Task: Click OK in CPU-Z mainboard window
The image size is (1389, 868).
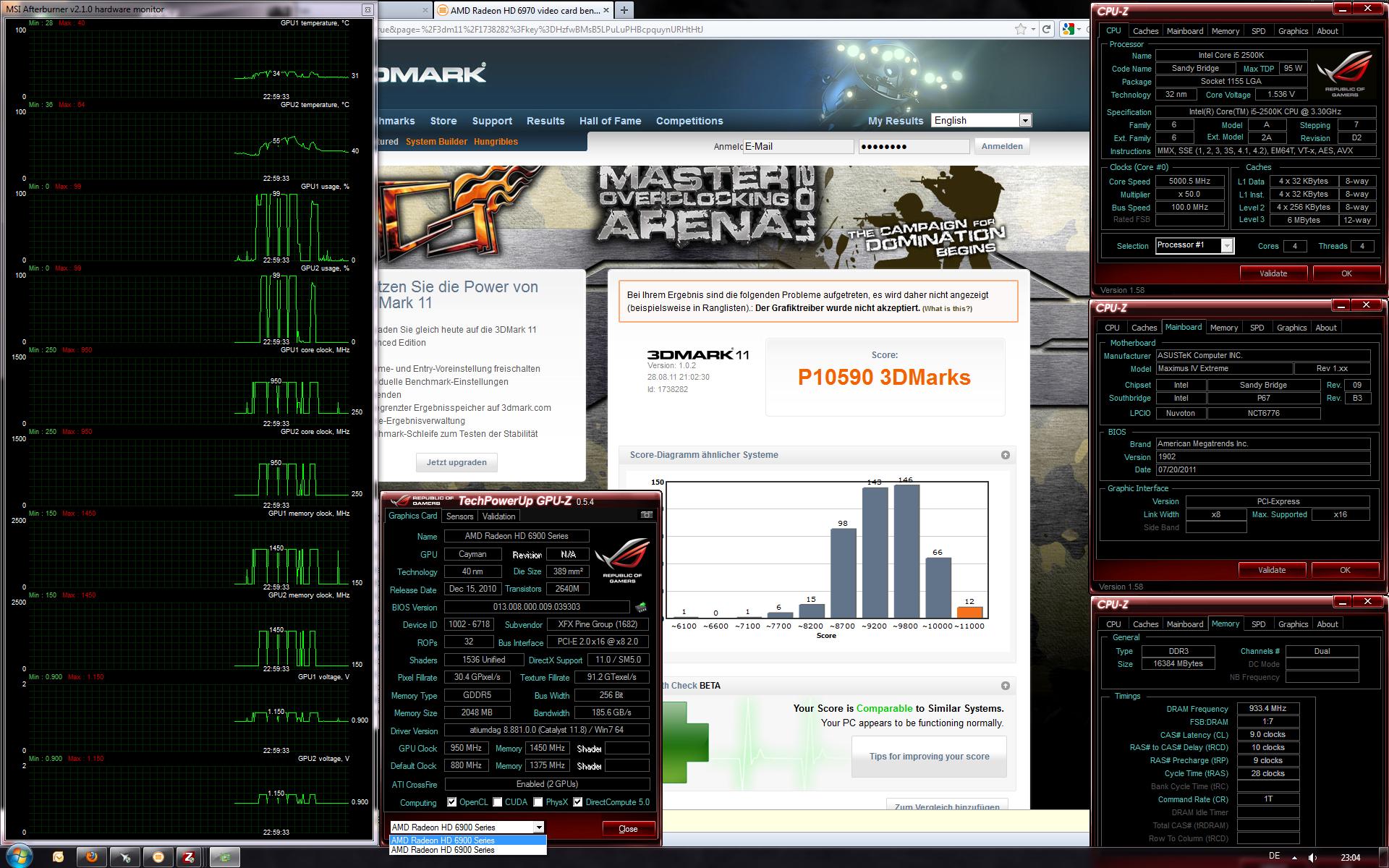Action: pyautogui.click(x=1345, y=570)
